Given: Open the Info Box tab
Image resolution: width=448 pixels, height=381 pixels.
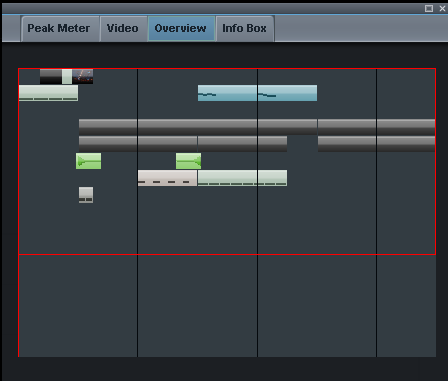Looking at the screenshot, I should 244,29.
